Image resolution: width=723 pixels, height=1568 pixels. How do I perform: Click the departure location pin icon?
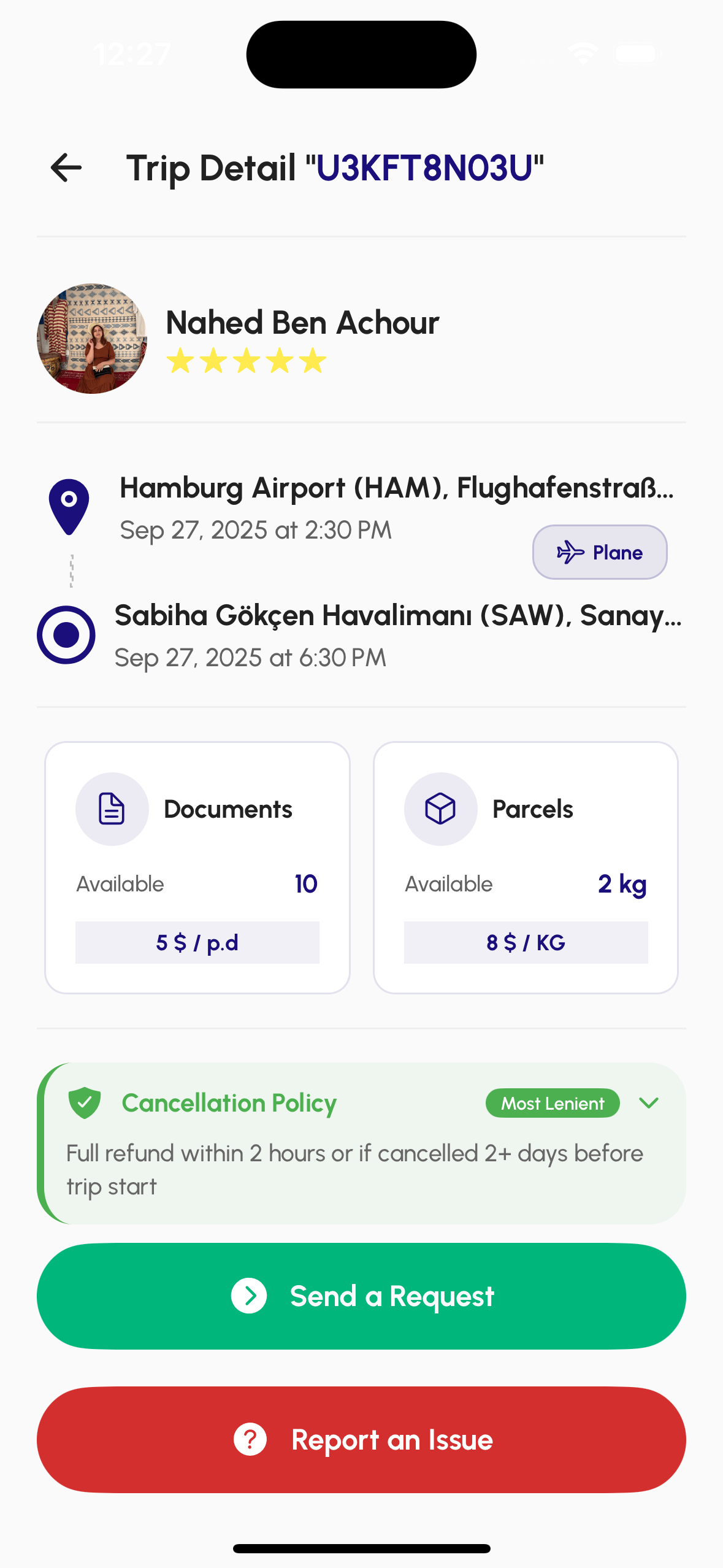click(69, 505)
